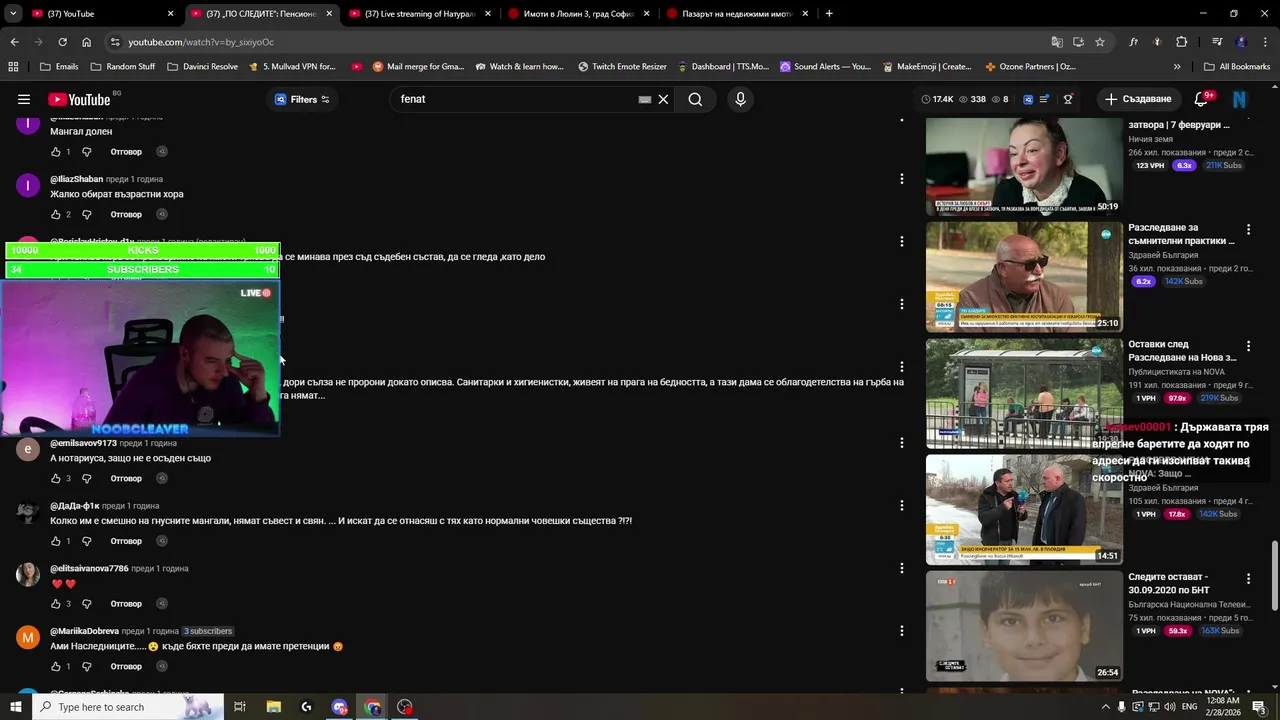
Task: Open options for the 'Оставки след Разследване на Нова' video
Action: point(1248,345)
